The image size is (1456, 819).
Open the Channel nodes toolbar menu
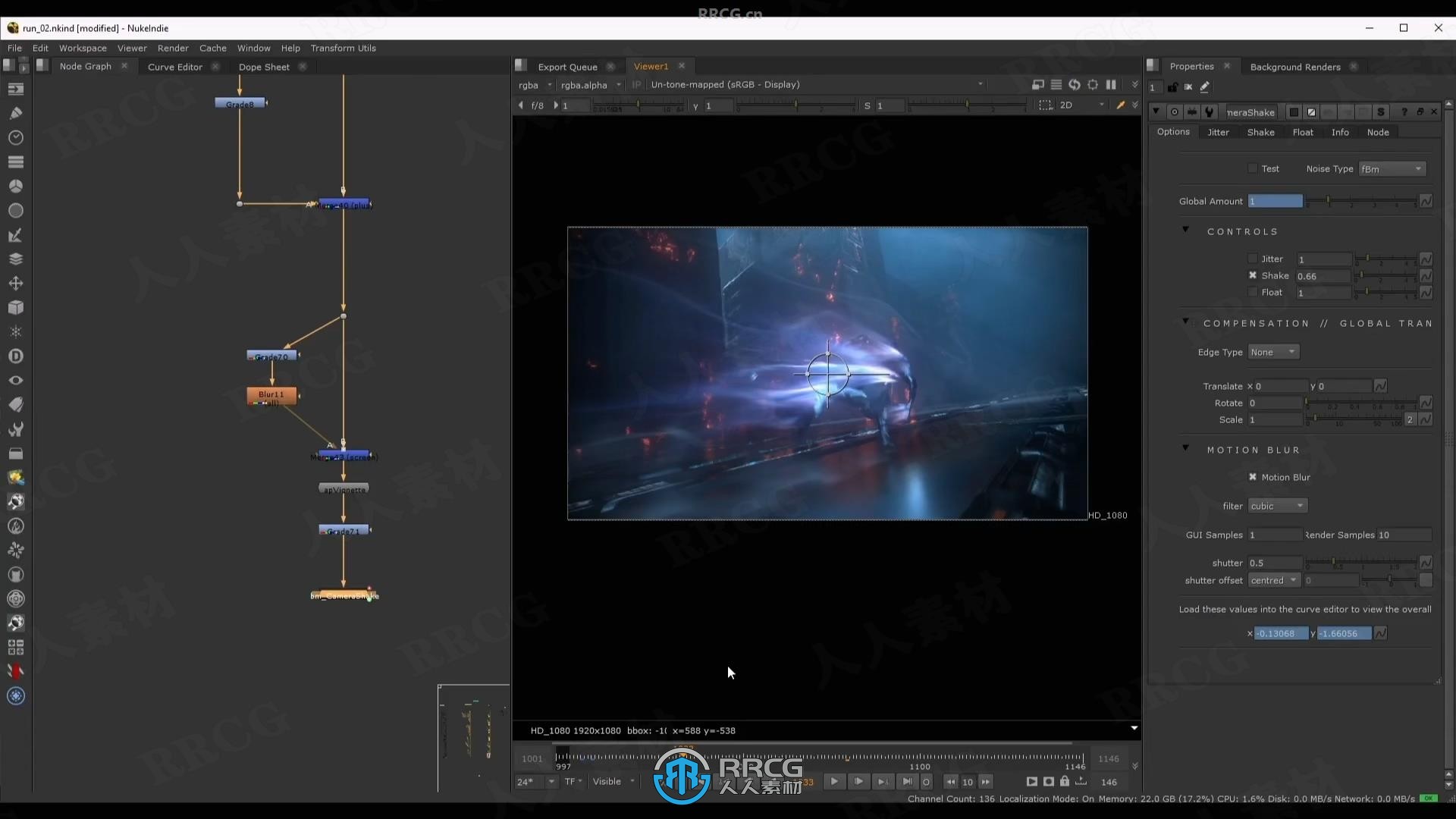click(15, 162)
